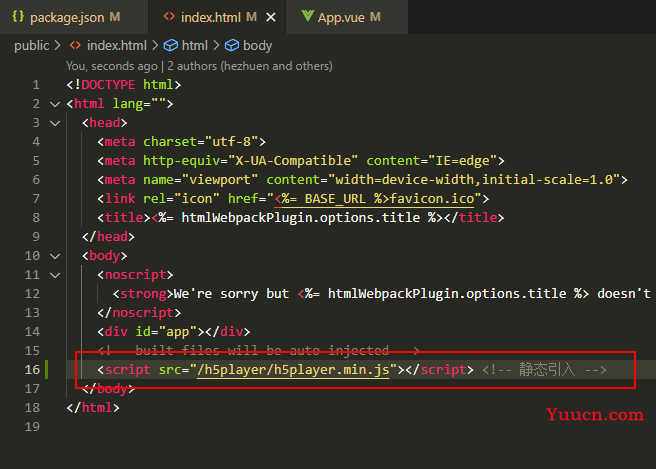656x469 pixels.
Task: Collapse the body section fold on line 10
Action: tap(55, 256)
